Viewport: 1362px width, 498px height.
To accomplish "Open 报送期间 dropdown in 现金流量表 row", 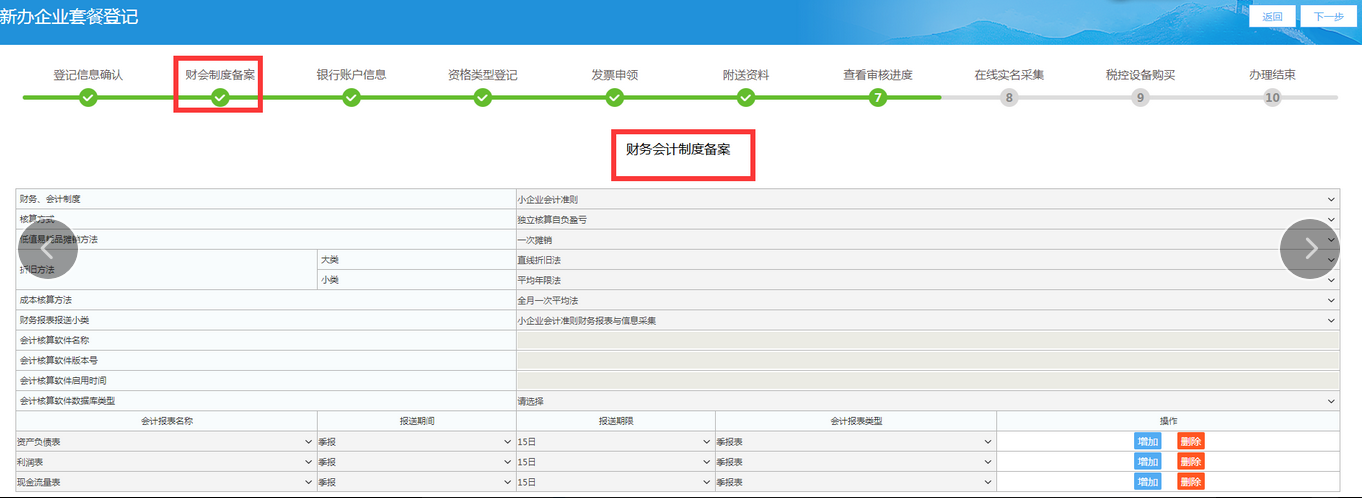I will click(416, 481).
